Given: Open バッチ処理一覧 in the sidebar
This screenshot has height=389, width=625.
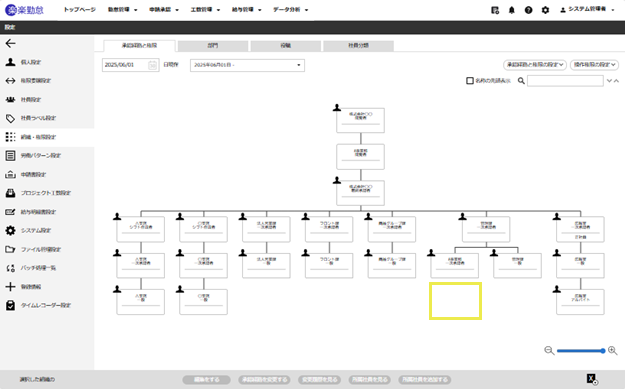Looking at the screenshot, I should (x=47, y=268).
